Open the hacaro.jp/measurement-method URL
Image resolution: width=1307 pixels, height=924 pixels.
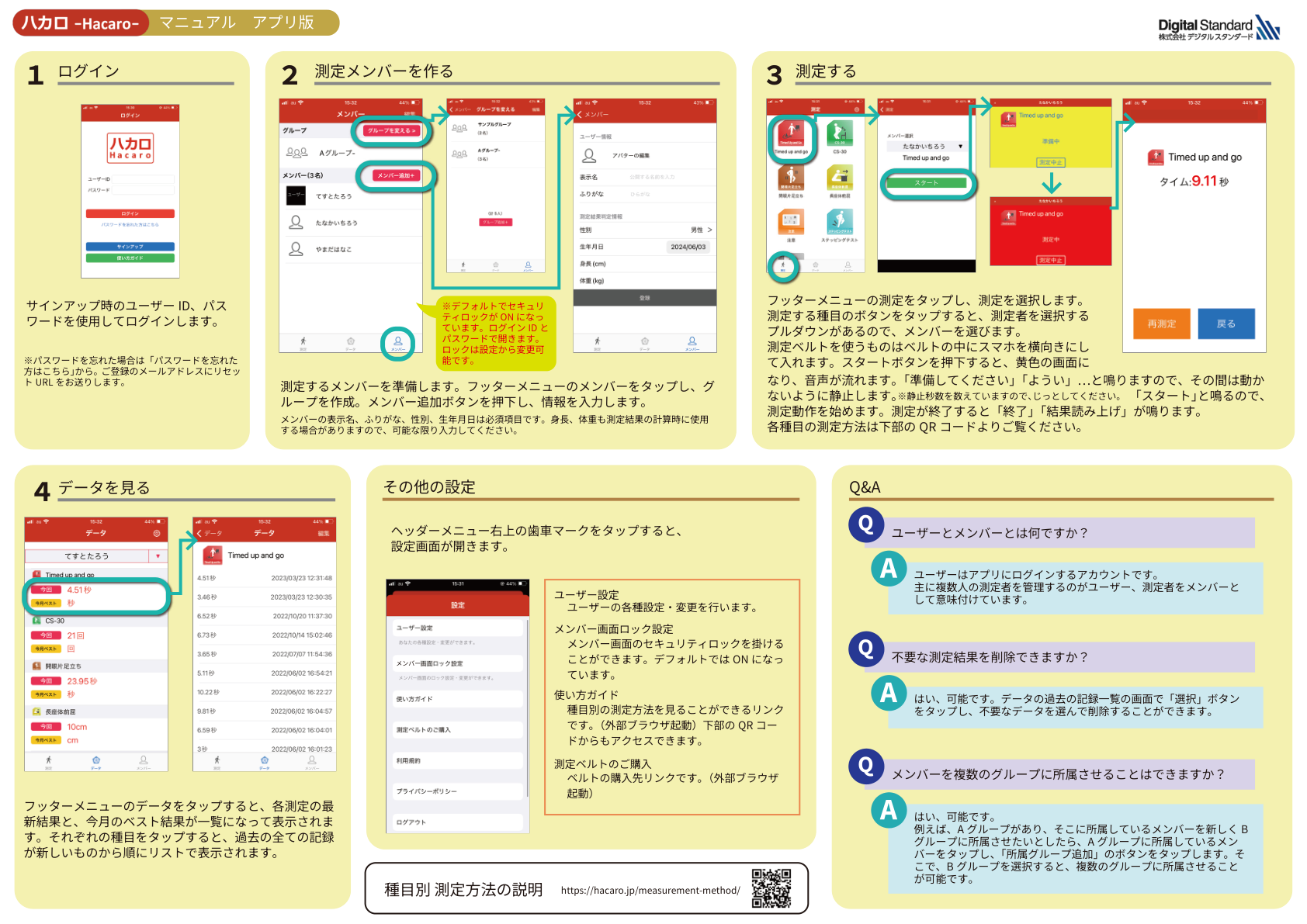[650, 891]
